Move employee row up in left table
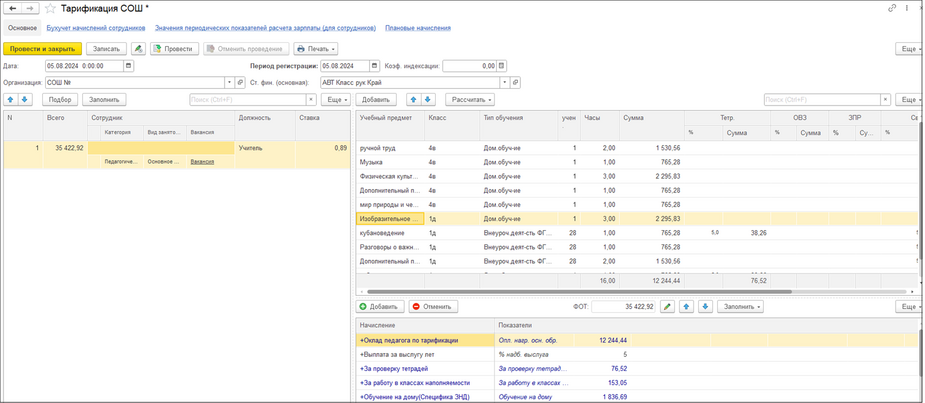 [x=11, y=100]
